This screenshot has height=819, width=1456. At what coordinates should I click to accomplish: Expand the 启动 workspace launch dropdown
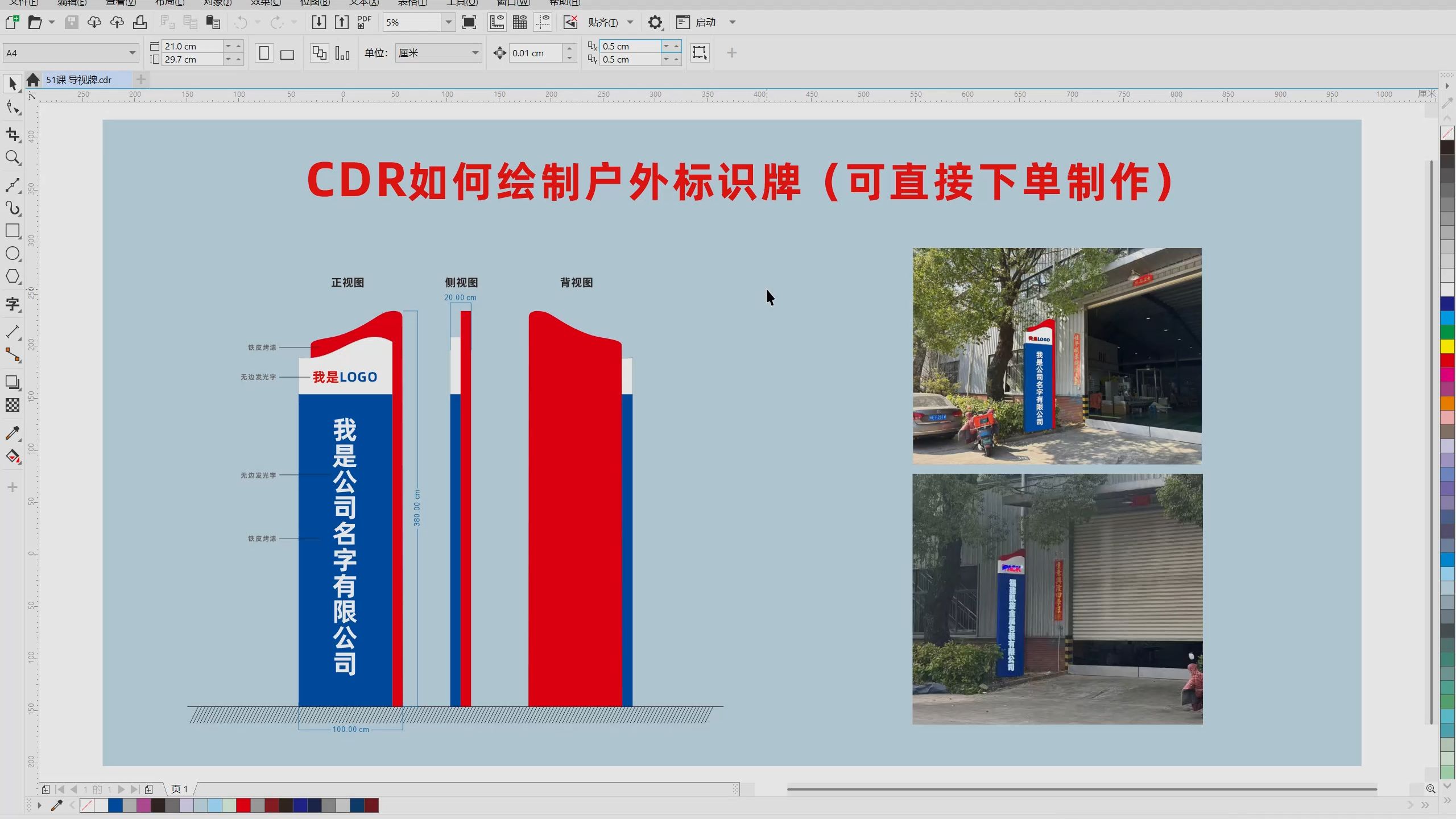click(x=733, y=22)
